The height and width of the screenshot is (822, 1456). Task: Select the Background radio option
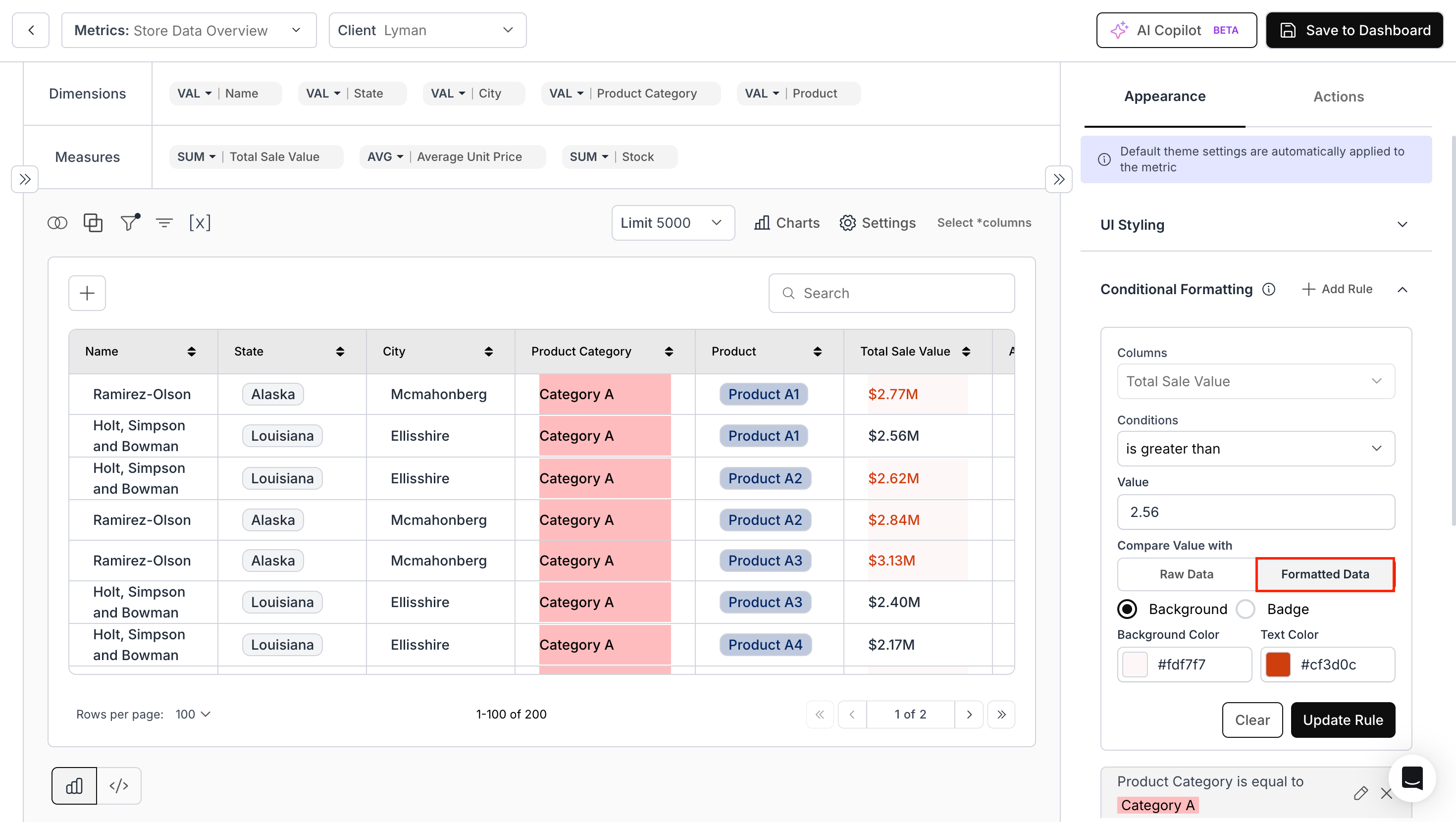1127,609
